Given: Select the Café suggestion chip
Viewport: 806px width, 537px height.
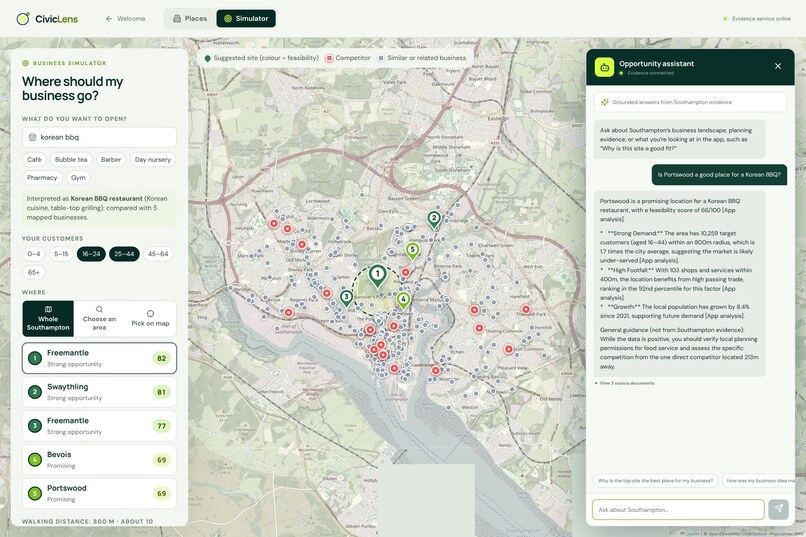Looking at the screenshot, I should [x=34, y=160].
